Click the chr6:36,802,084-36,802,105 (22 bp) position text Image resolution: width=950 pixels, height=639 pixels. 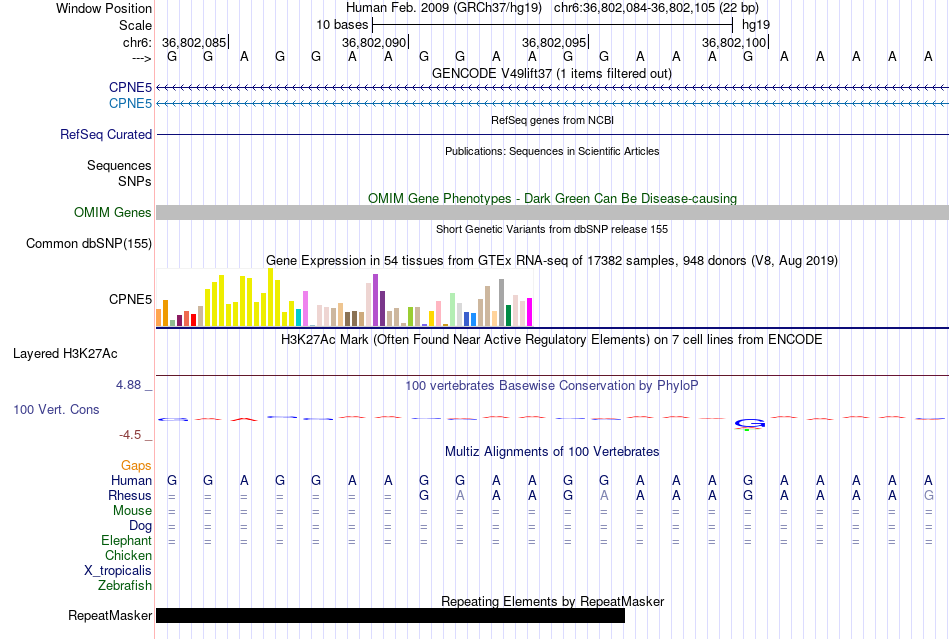tap(656, 8)
